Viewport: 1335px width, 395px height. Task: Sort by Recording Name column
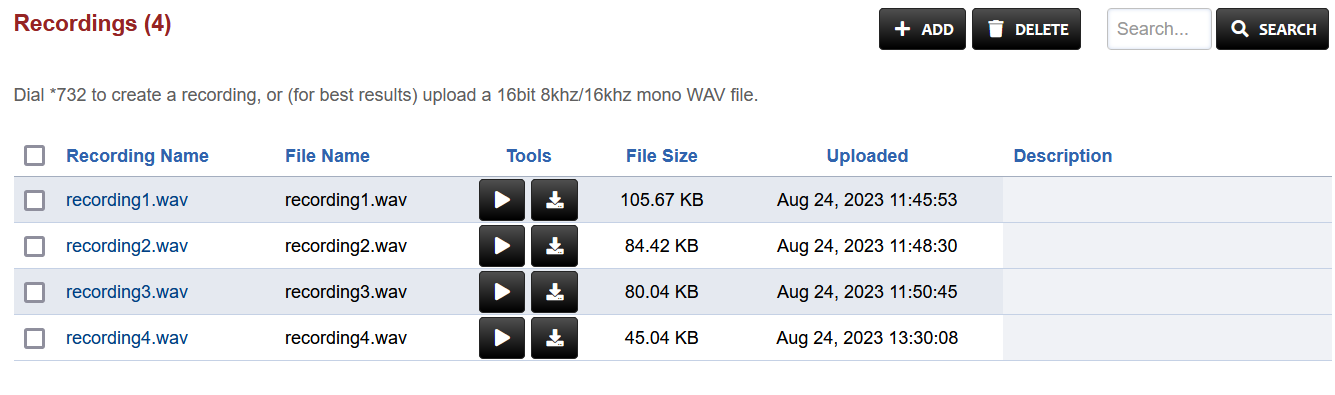click(137, 156)
